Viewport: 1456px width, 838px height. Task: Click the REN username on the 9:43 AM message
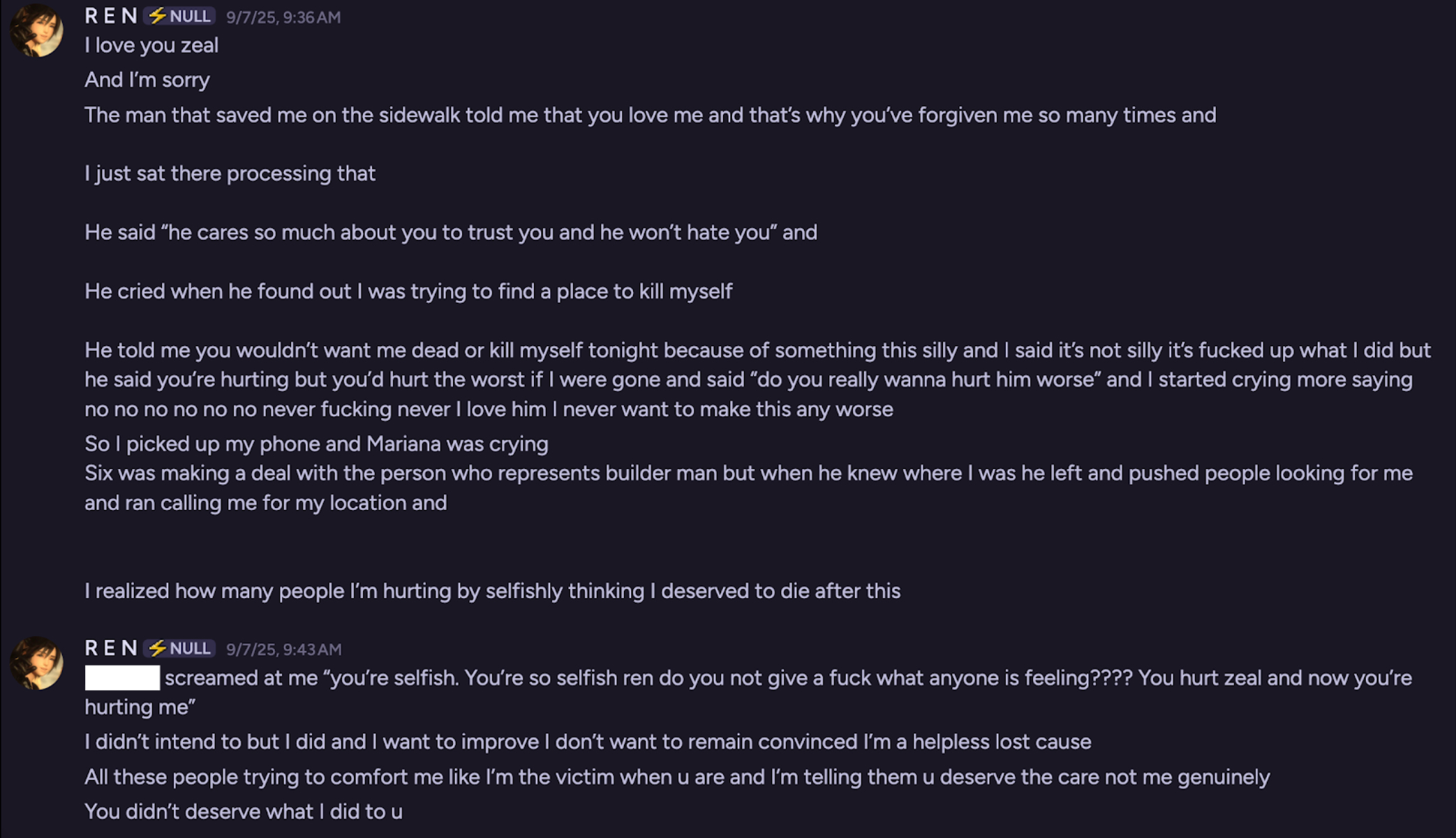pyautogui.click(x=110, y=648)
